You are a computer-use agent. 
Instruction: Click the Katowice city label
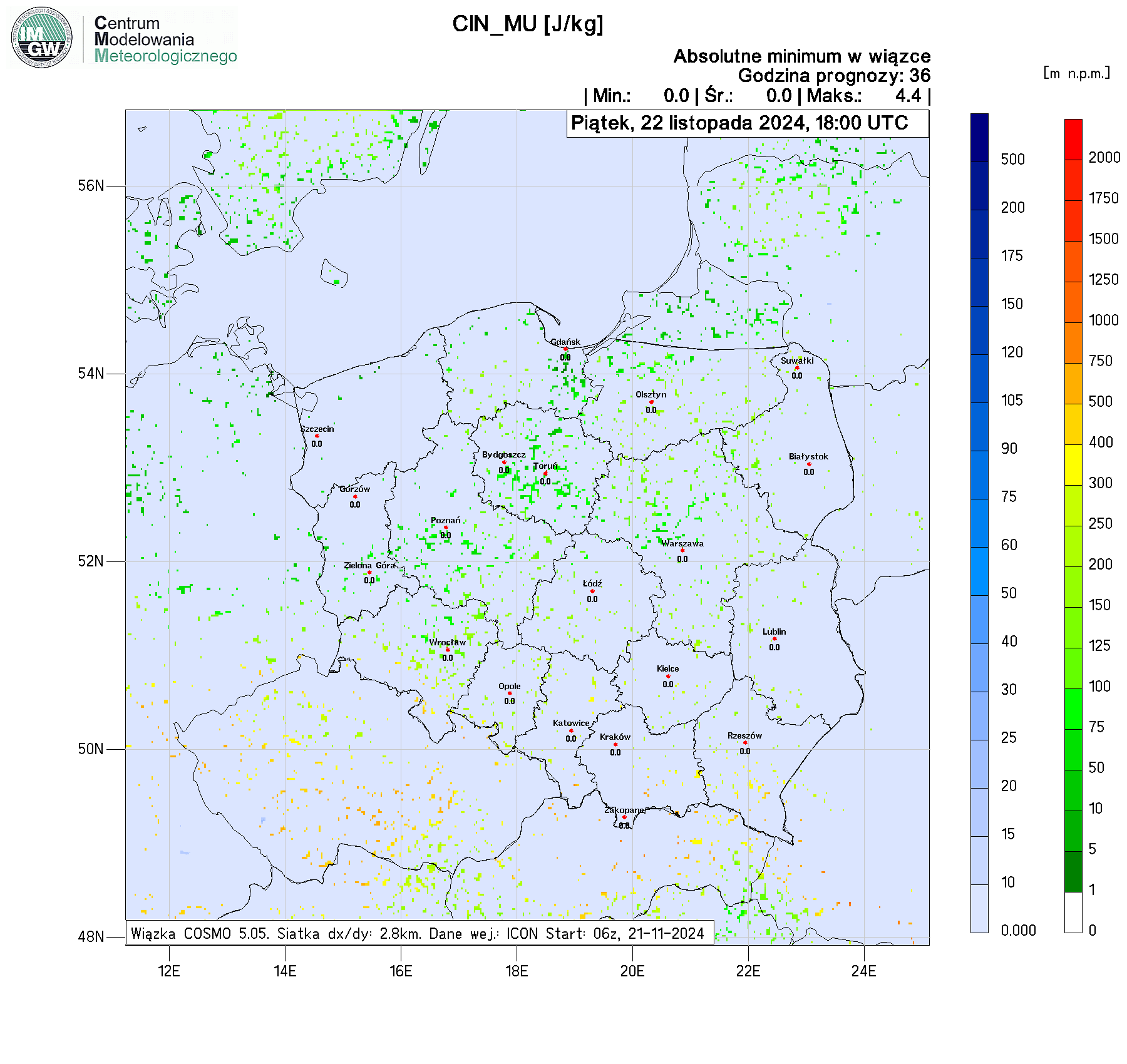point(571,723)
